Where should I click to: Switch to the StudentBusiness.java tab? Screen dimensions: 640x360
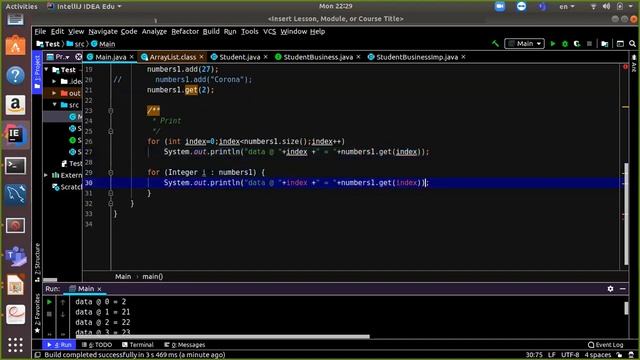coord(318,57)
